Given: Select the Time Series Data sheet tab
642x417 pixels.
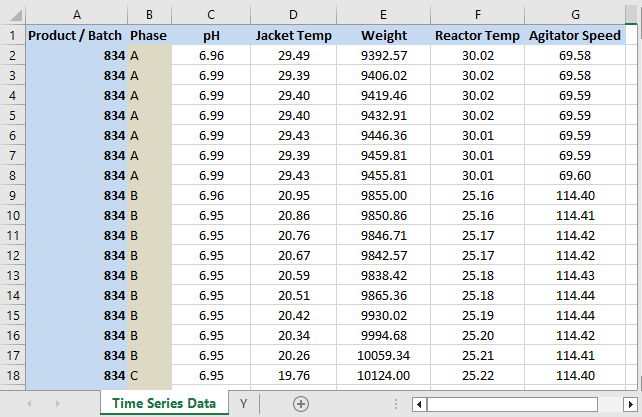Looking at the screenshot, I should [x=164, y=403].
